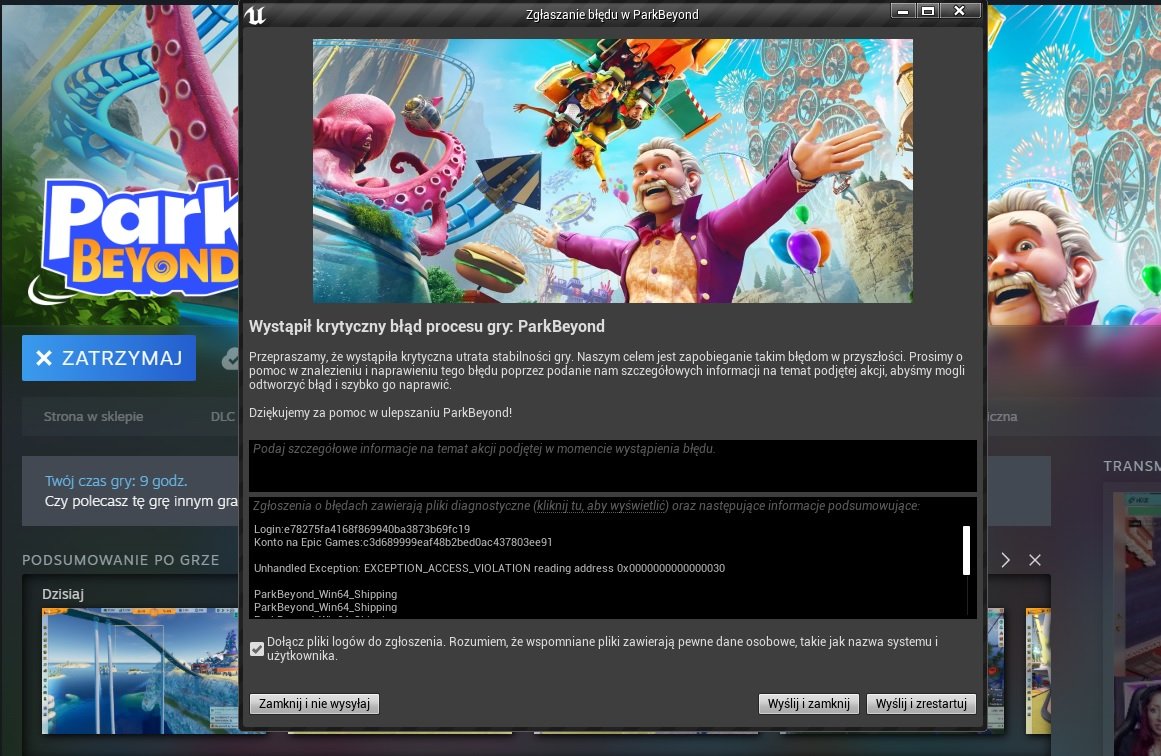
Task: Click the 'Czy polecasz tę grę' recommendation prompt
Action: (x=141, y=501)
